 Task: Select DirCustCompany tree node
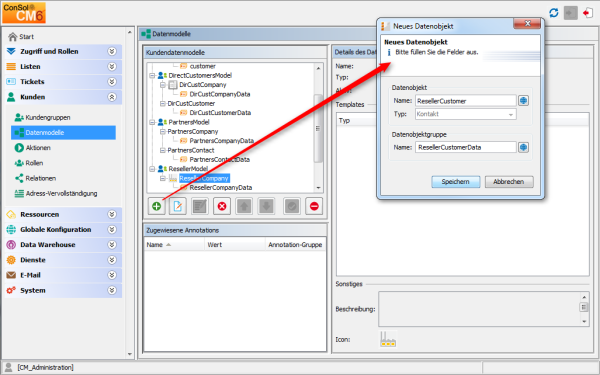click(x=202, y=85)
